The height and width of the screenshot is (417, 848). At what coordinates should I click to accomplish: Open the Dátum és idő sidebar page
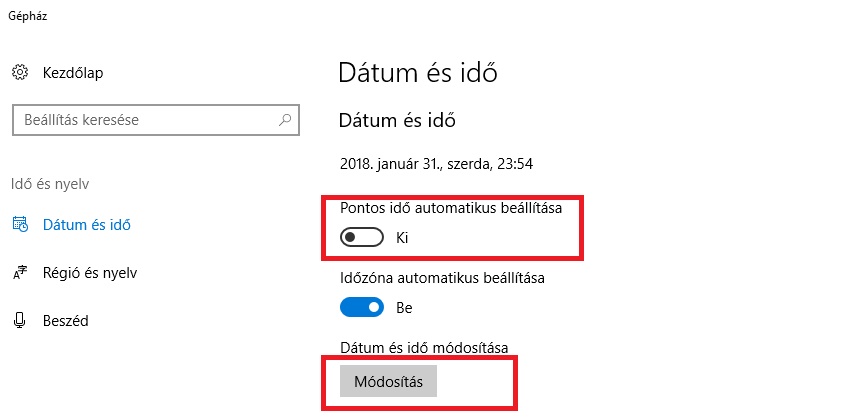click(86, 225)
